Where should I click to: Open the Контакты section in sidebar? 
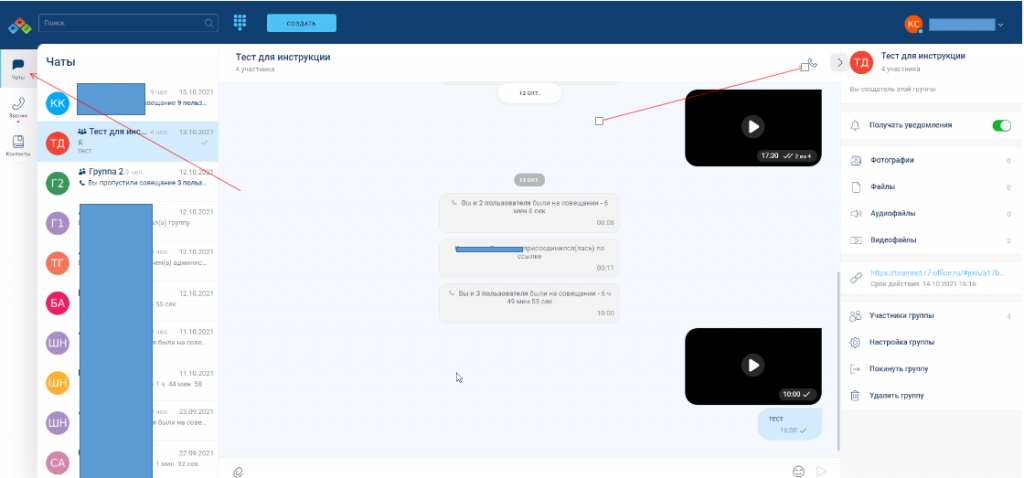[x=18, y=145]
